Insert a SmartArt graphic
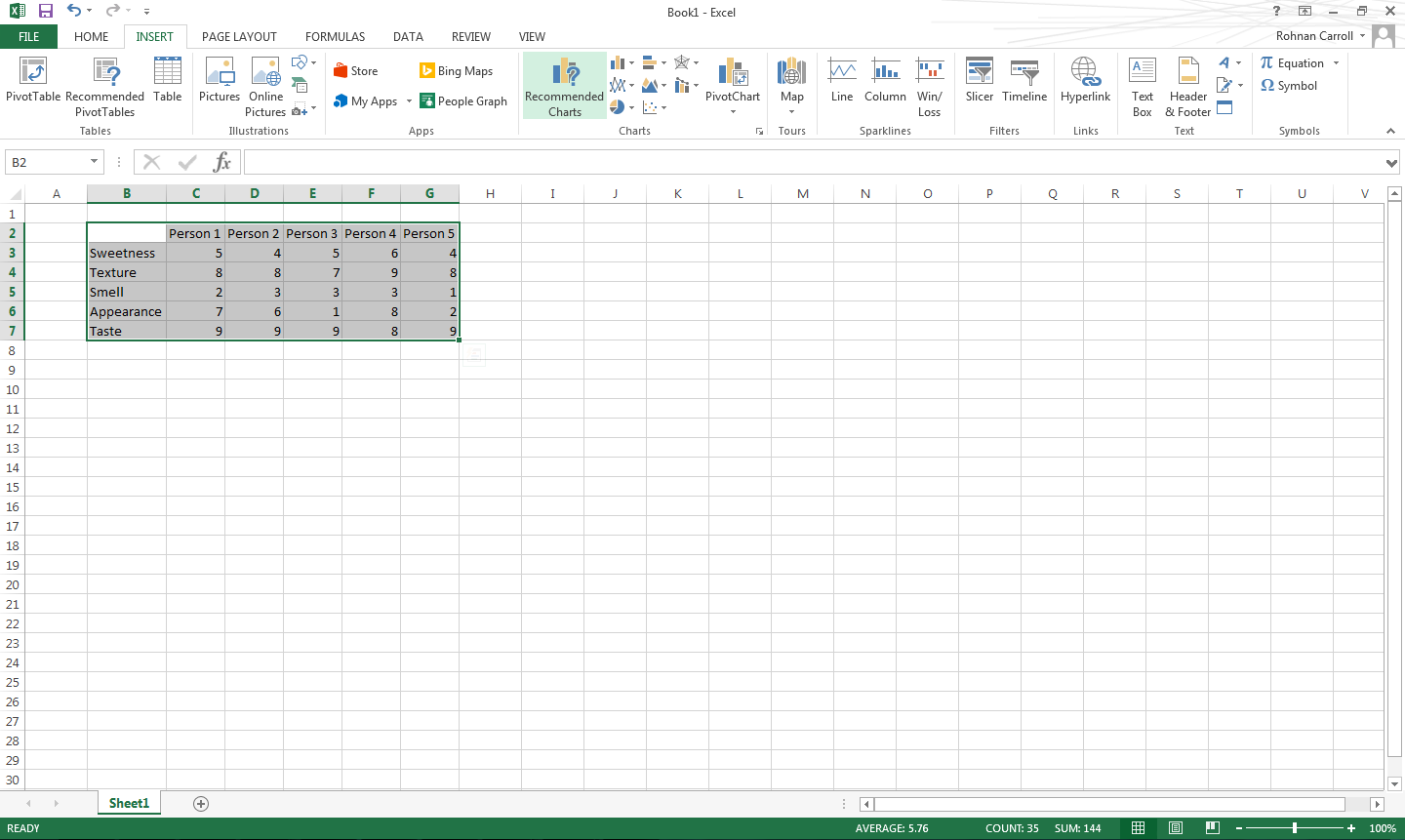This screenshot has height=840, width=1405. (300, 86)
